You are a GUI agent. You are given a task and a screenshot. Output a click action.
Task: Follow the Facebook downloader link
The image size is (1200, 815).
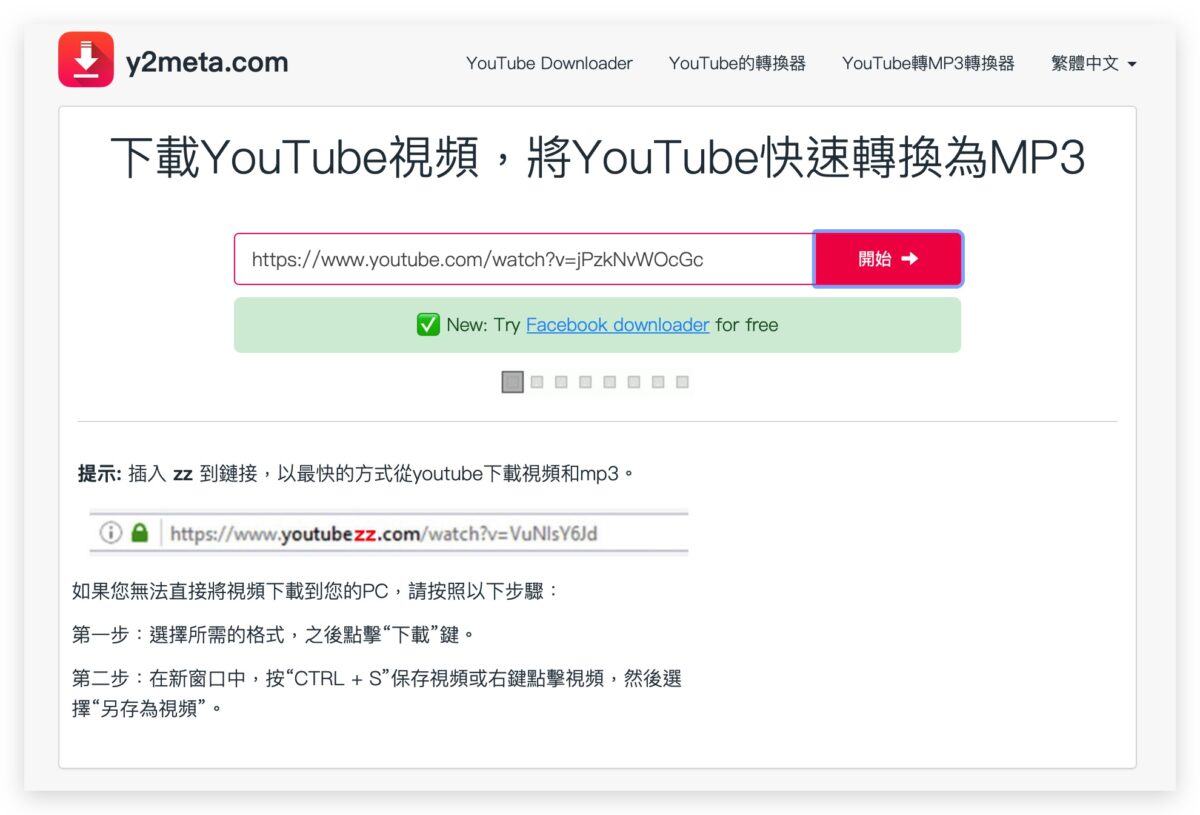pyautogui.click(x=617, y=325)
